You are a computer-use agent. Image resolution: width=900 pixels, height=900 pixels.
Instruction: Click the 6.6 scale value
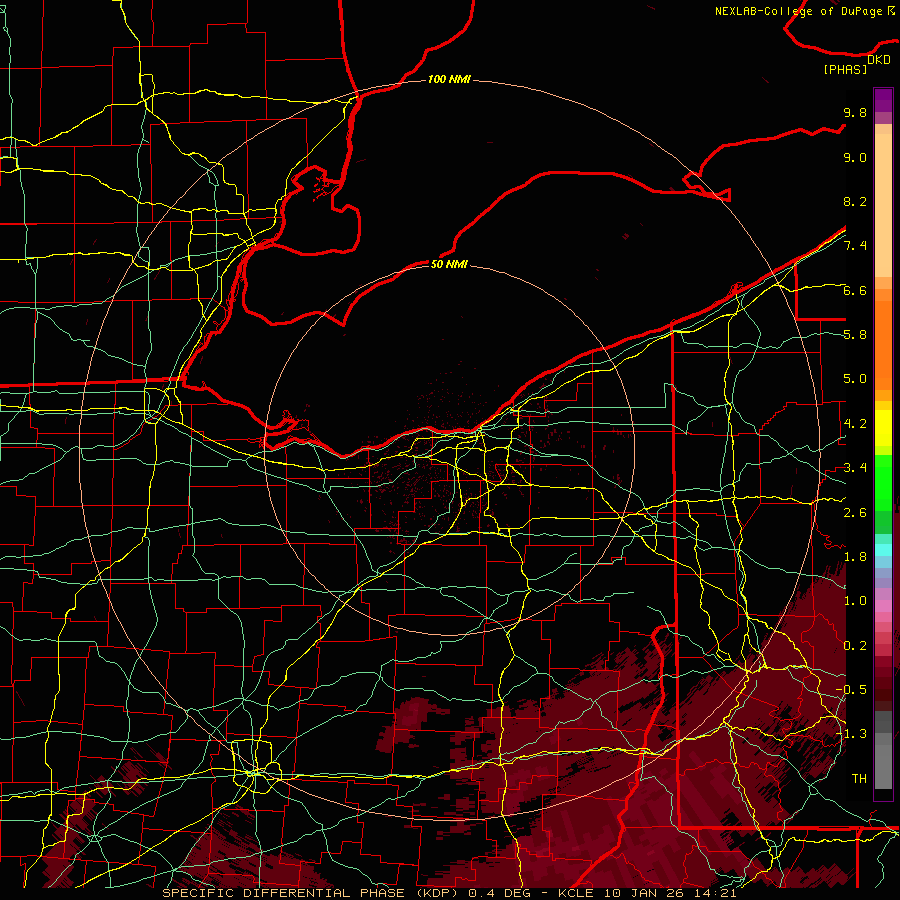click(855, 290)
